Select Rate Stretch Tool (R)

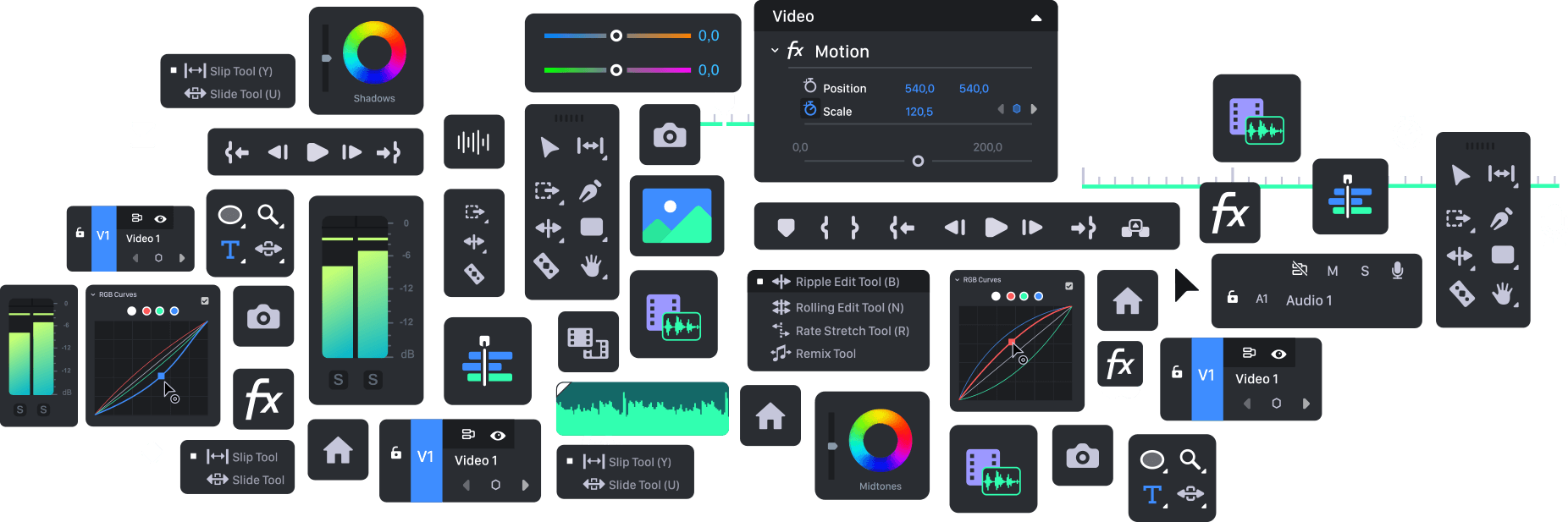click(x=852, y=331)
